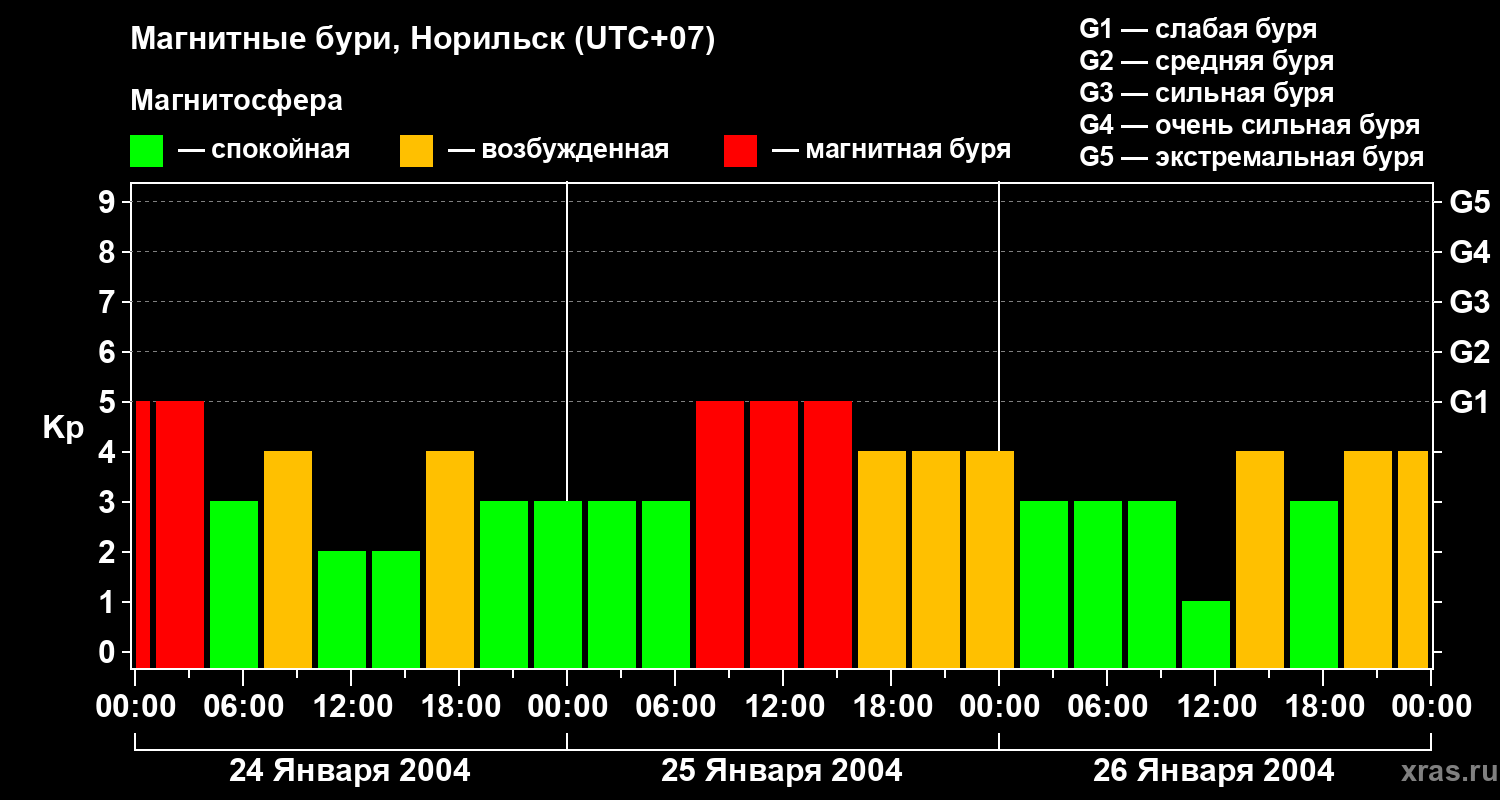Select the green Kp 2 bar at 12:00 on 24 January
The image size is (1500, 800).
point(342,609)
